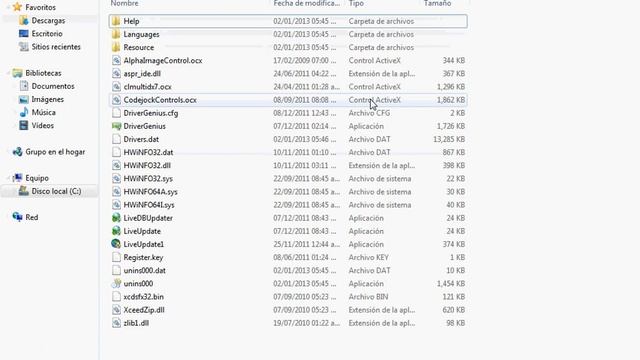Sort by the Nombre column header
640x360 pixels.
tap(124, 3)
